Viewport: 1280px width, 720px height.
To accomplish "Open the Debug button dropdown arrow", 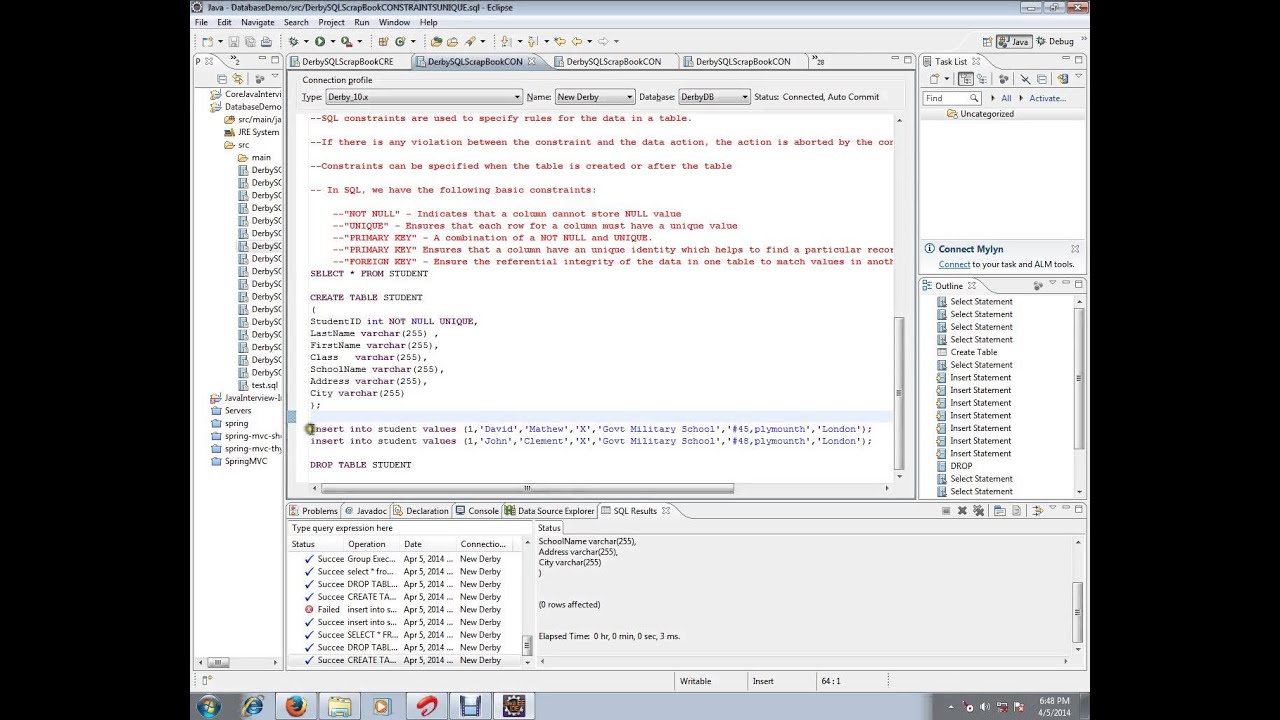I will 305,42.
